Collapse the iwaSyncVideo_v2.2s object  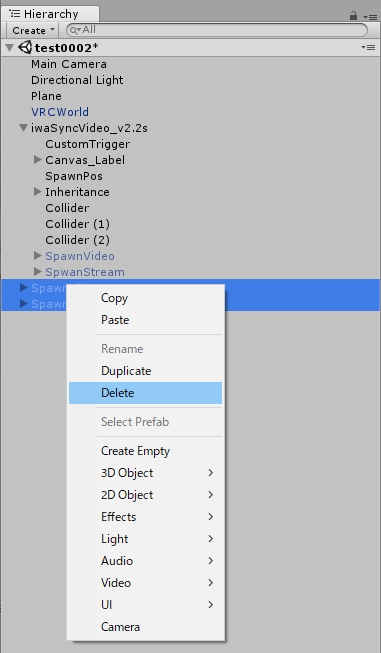(x=24, y=127)
